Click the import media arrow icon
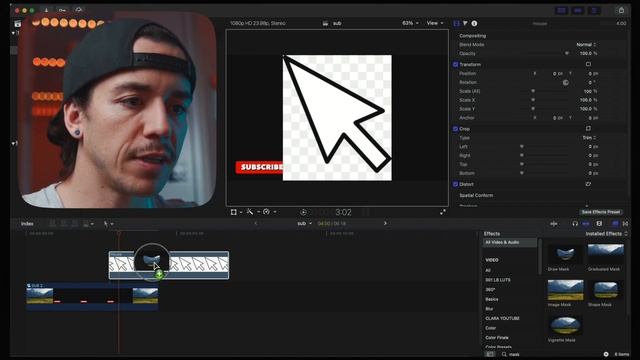Viewport: 640px width, 360px height. click(x=46, y=10)
